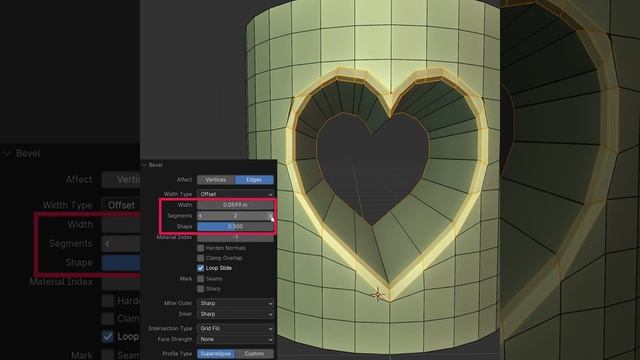
Task: Open the Miter Outer Sharp dropdown
Action: coord(235,303)
